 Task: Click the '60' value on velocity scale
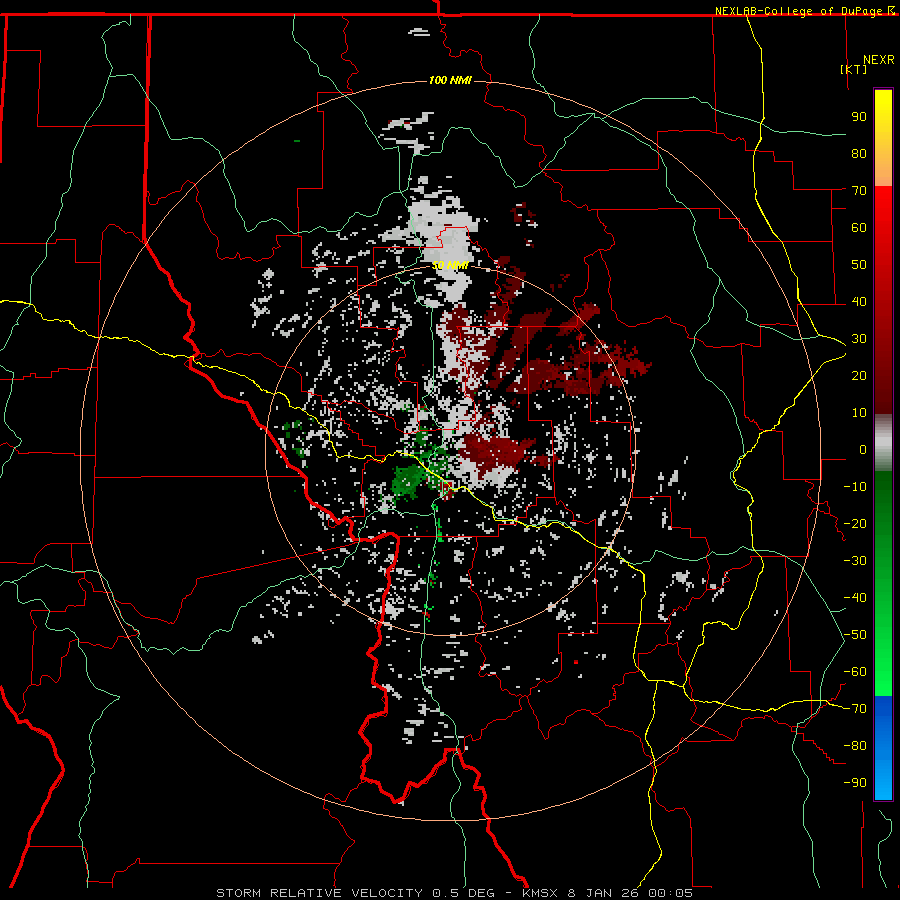pos(859,227)
